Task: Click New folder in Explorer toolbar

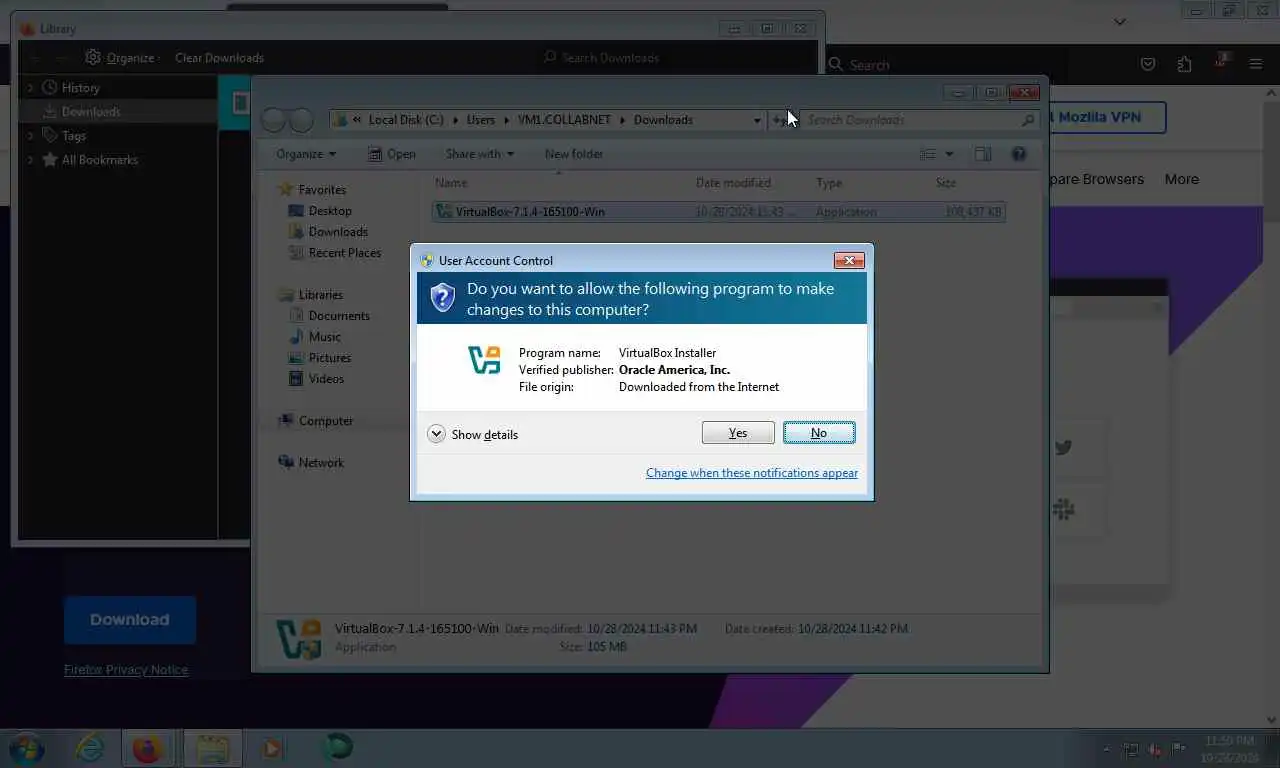Action: click(x=574, y=154)
